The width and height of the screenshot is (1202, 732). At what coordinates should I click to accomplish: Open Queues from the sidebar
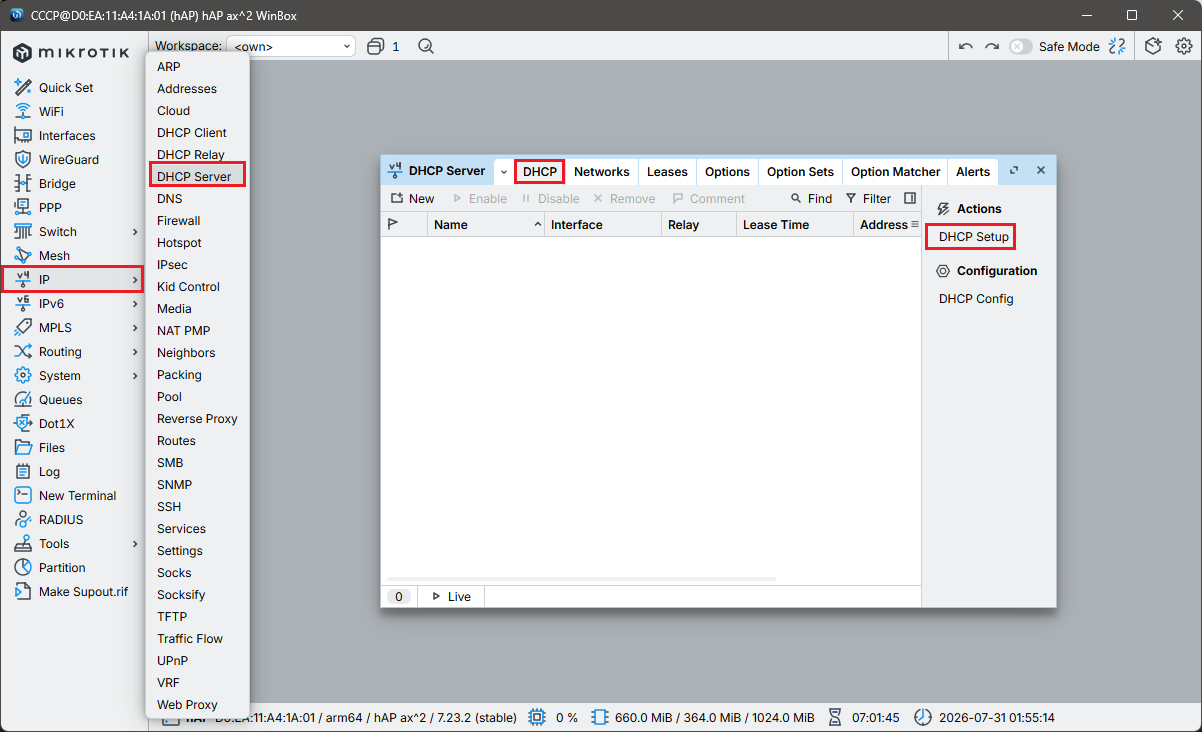pos(60,400)
